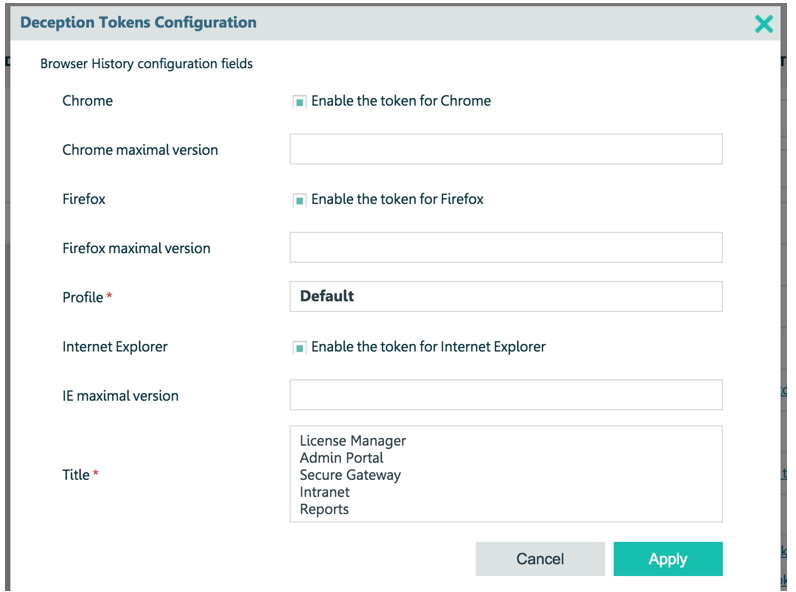Click the Firefox maximal version input field
The image size is (796, 592).
point(506,247)
